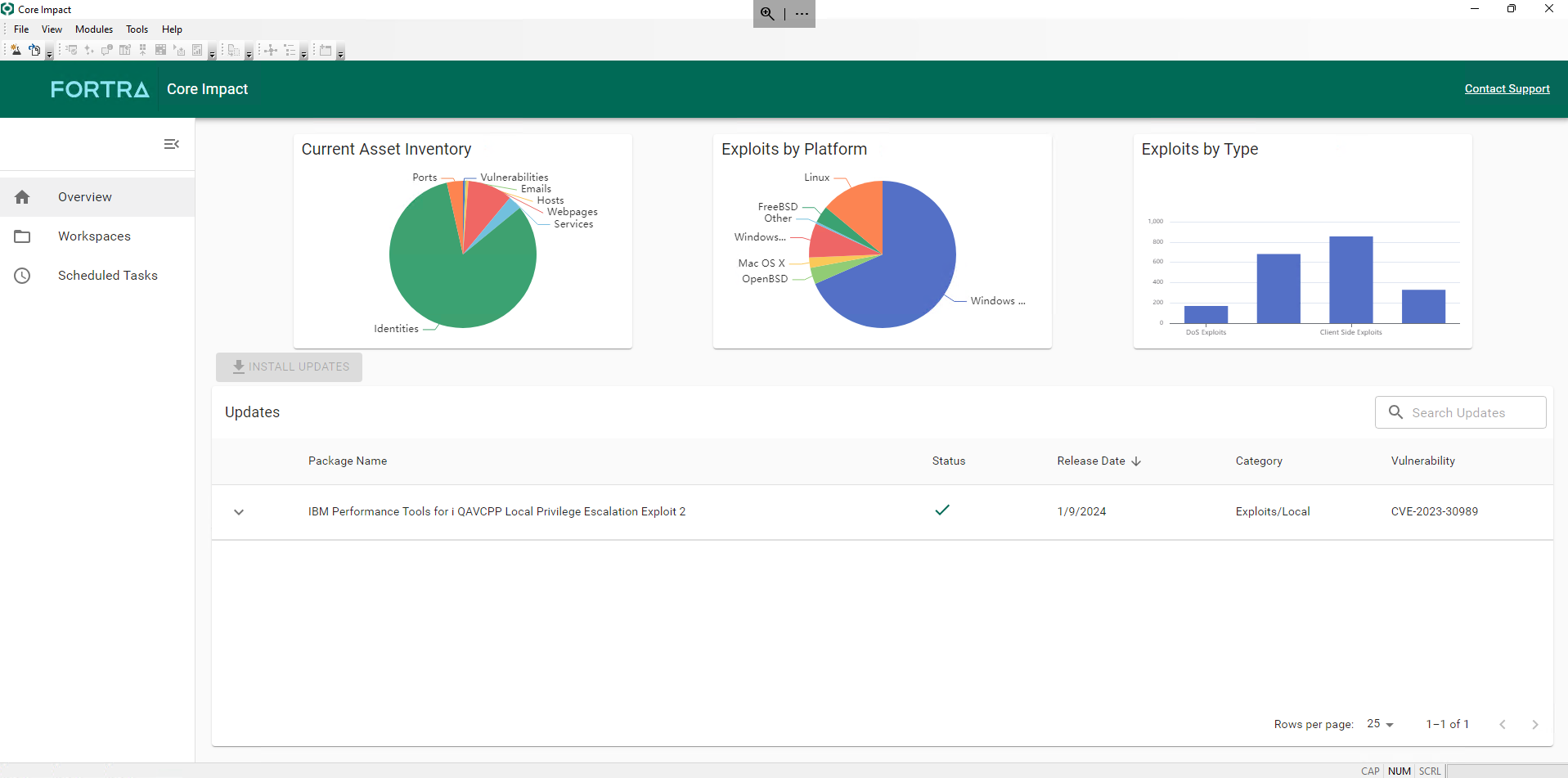Click the bar chart report toolbar icon

(x=197, y=50)
